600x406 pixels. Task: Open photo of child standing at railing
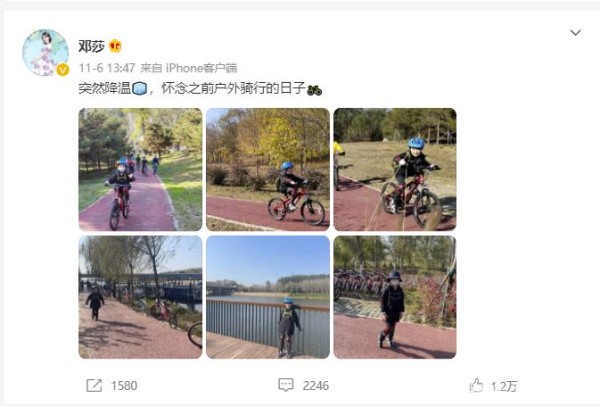click(268, 297)
